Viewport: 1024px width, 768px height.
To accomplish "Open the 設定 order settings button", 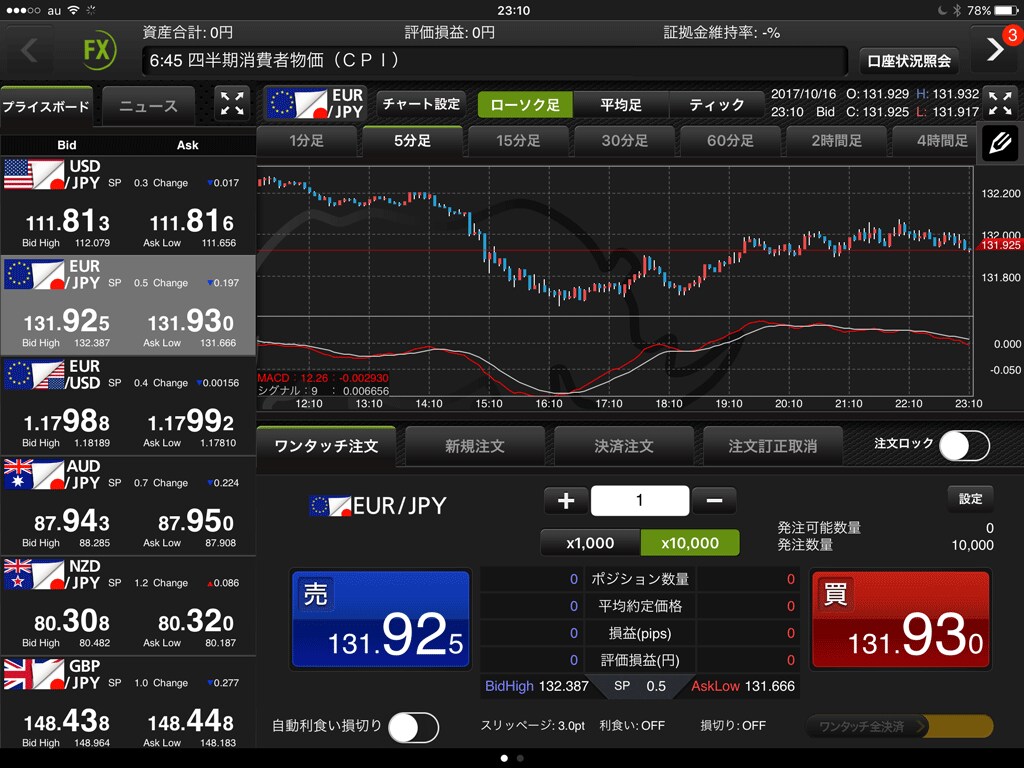I will click(x=970, y=499).
